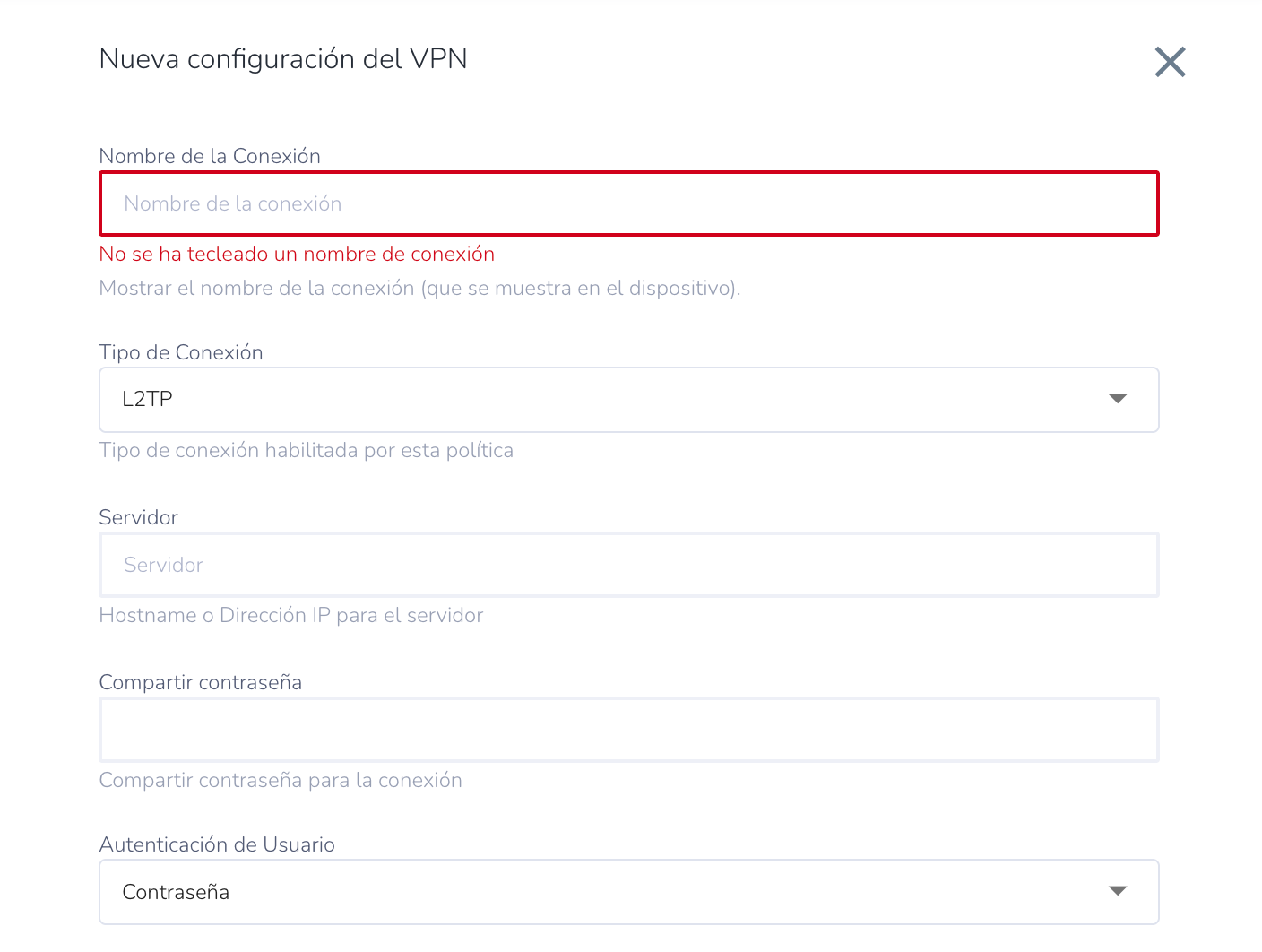Click the Tipo de Conexión label
Viewport: 1262px width, 952px height.
coord(181,352)
